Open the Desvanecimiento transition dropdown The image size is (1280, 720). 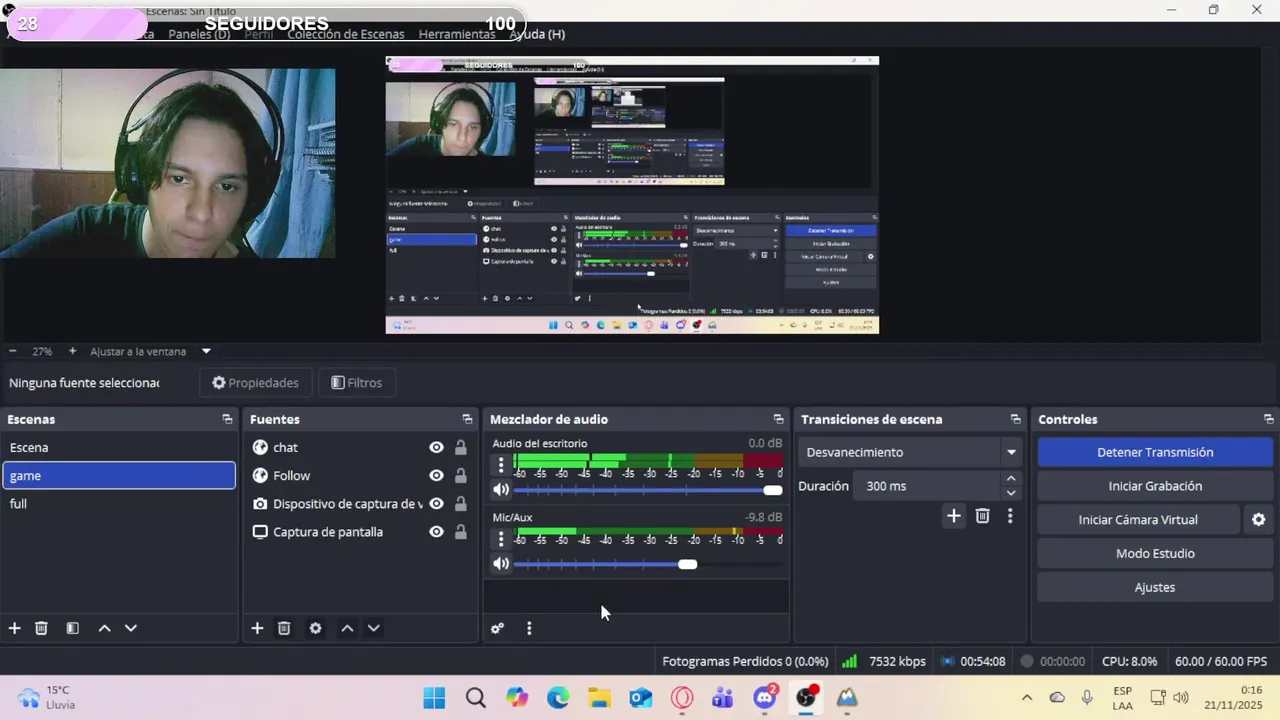[x=910, y=452]
